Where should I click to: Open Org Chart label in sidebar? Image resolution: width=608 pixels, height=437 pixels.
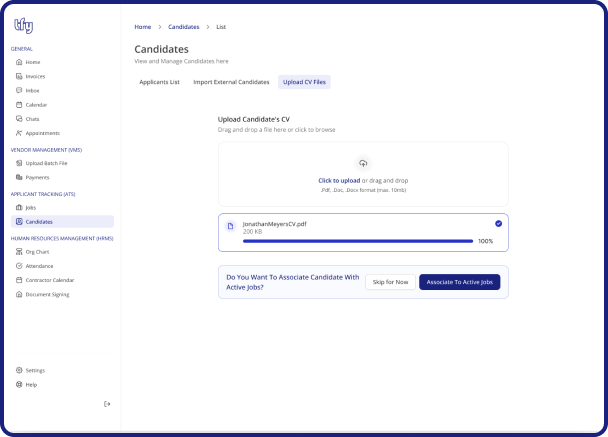point(38,252)
